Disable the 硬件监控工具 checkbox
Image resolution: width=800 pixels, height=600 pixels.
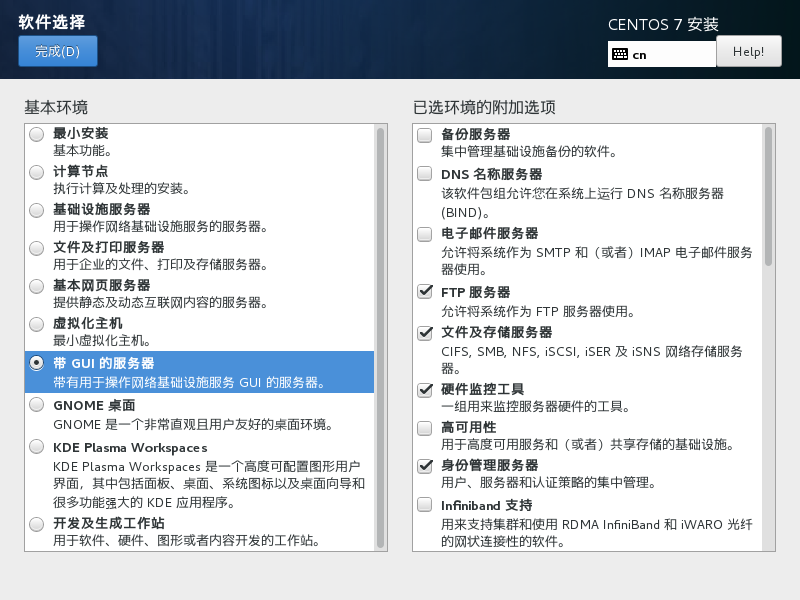(424, 390)
